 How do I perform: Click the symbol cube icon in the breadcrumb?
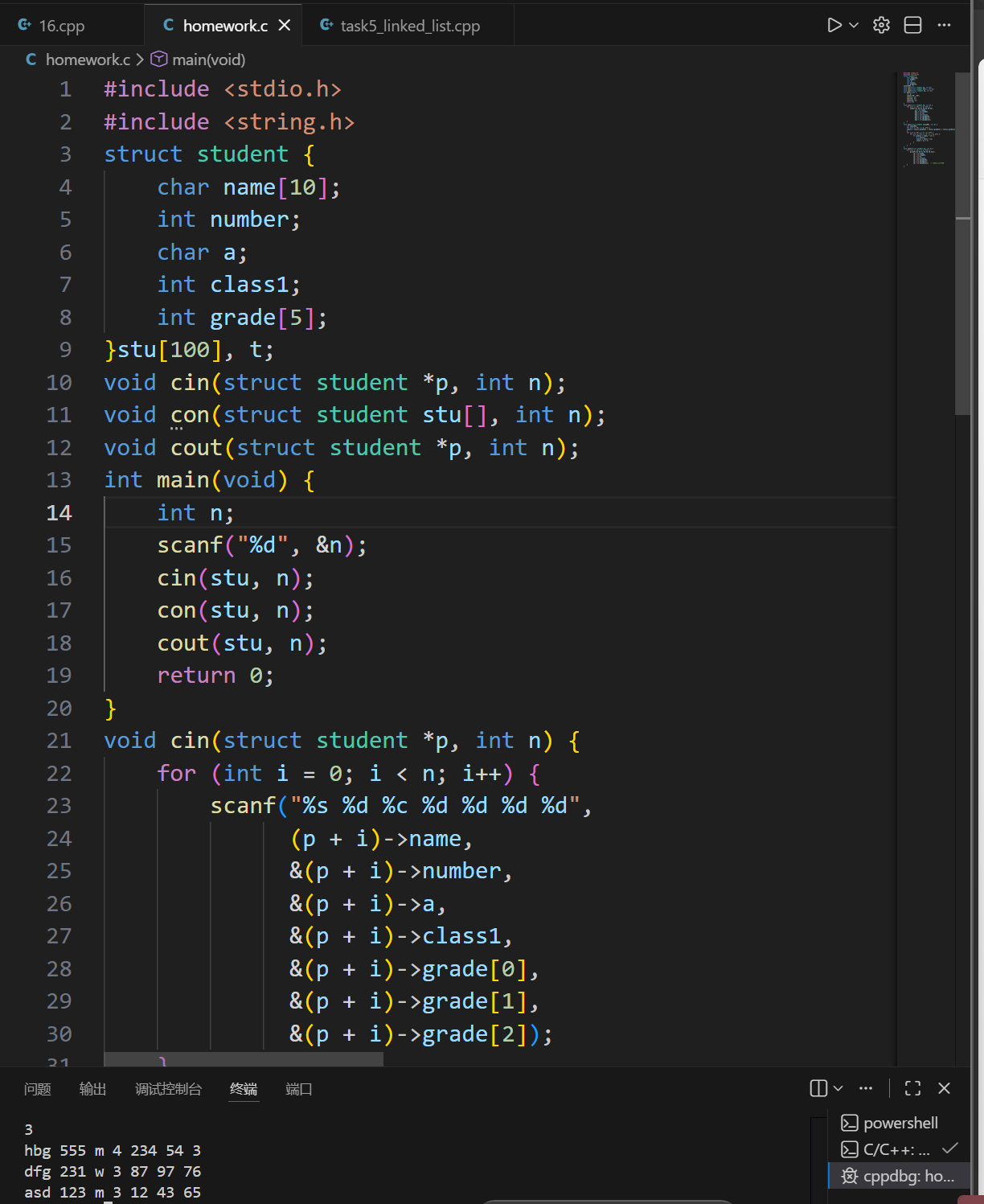(x=159, y=59)
